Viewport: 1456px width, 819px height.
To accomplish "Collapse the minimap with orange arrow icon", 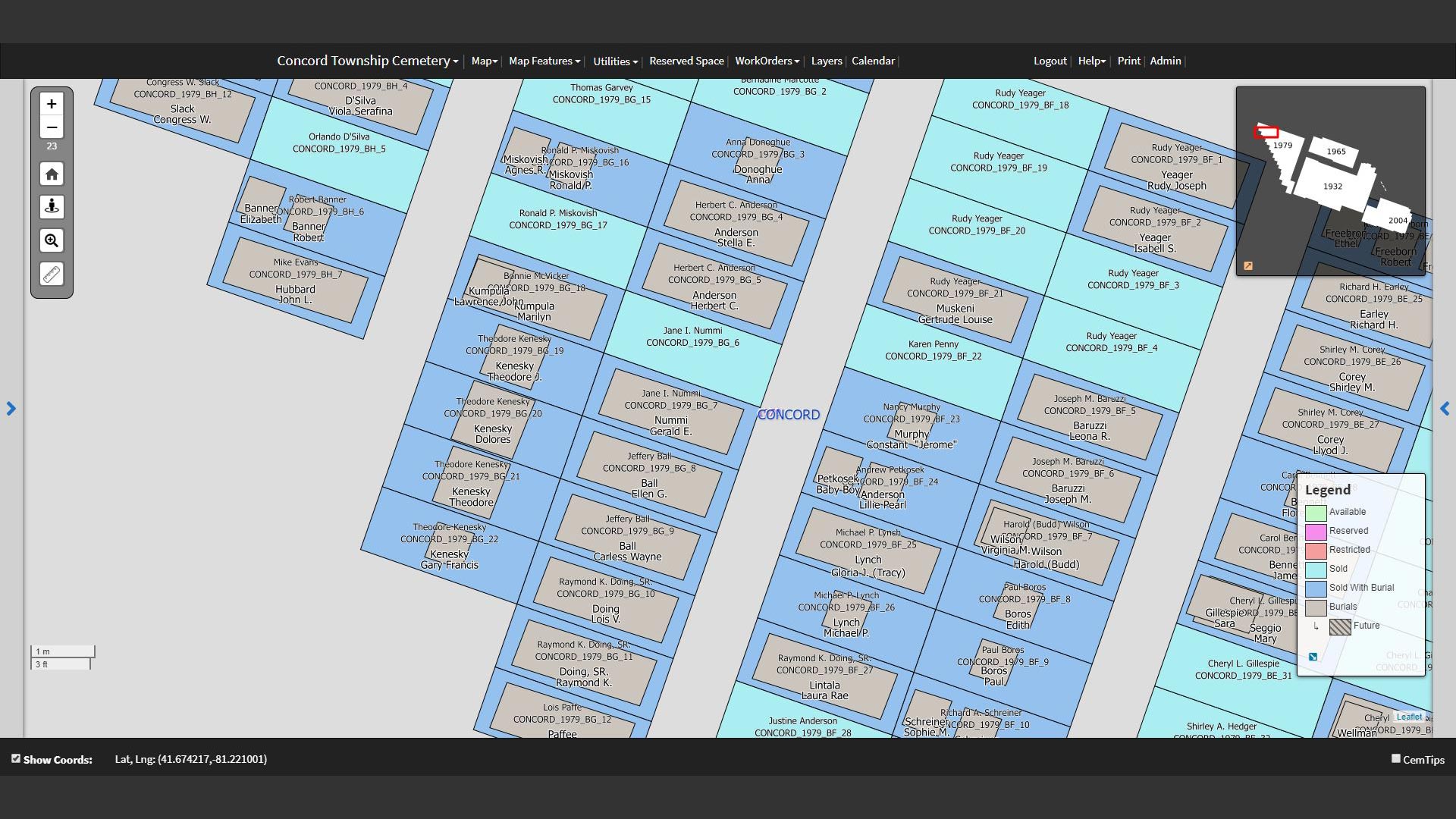I will (1248, 266).
